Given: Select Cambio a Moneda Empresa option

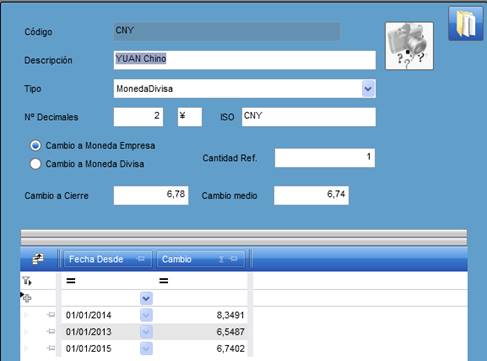Looking at the screenshot, I should (x=36, y=146).
